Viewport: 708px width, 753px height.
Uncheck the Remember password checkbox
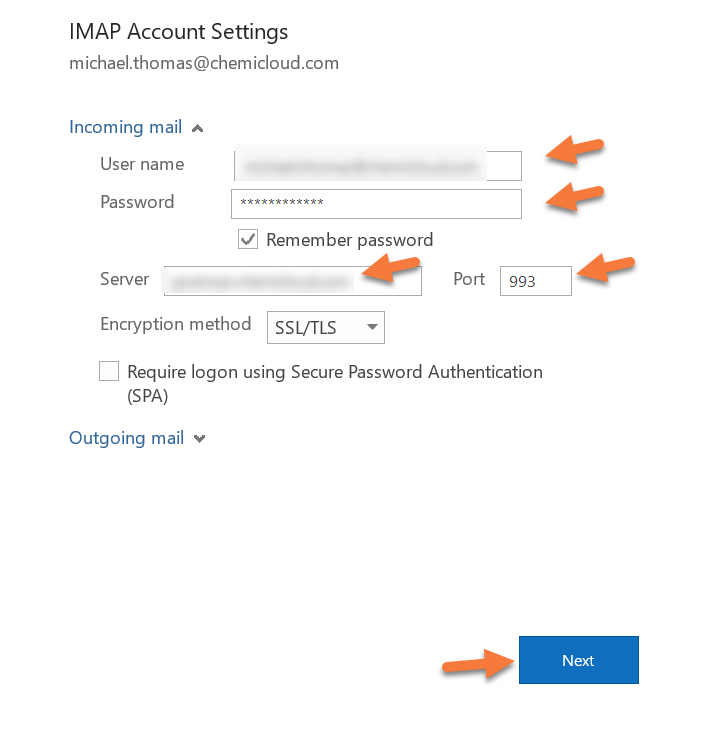coord(248,240)
